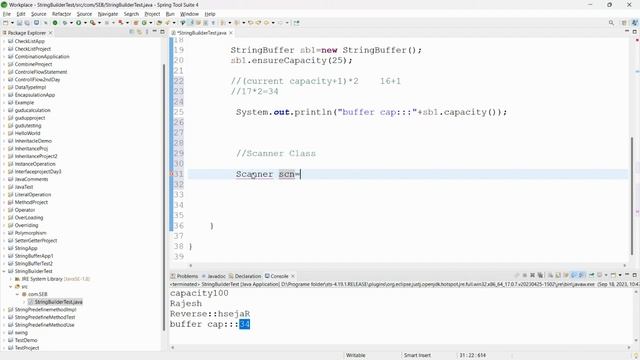This screenshot has height=360, width=640.
Task: Collapse the com.SEB package node
Action: 18,294
